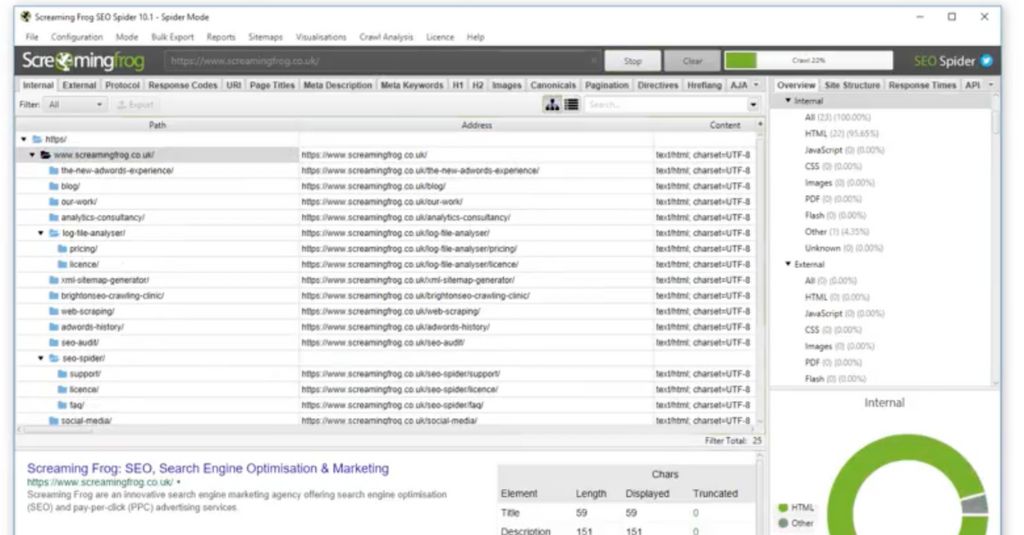Click the seo-audit/ folder icon

pyautogui.click(x=54, y=343)
